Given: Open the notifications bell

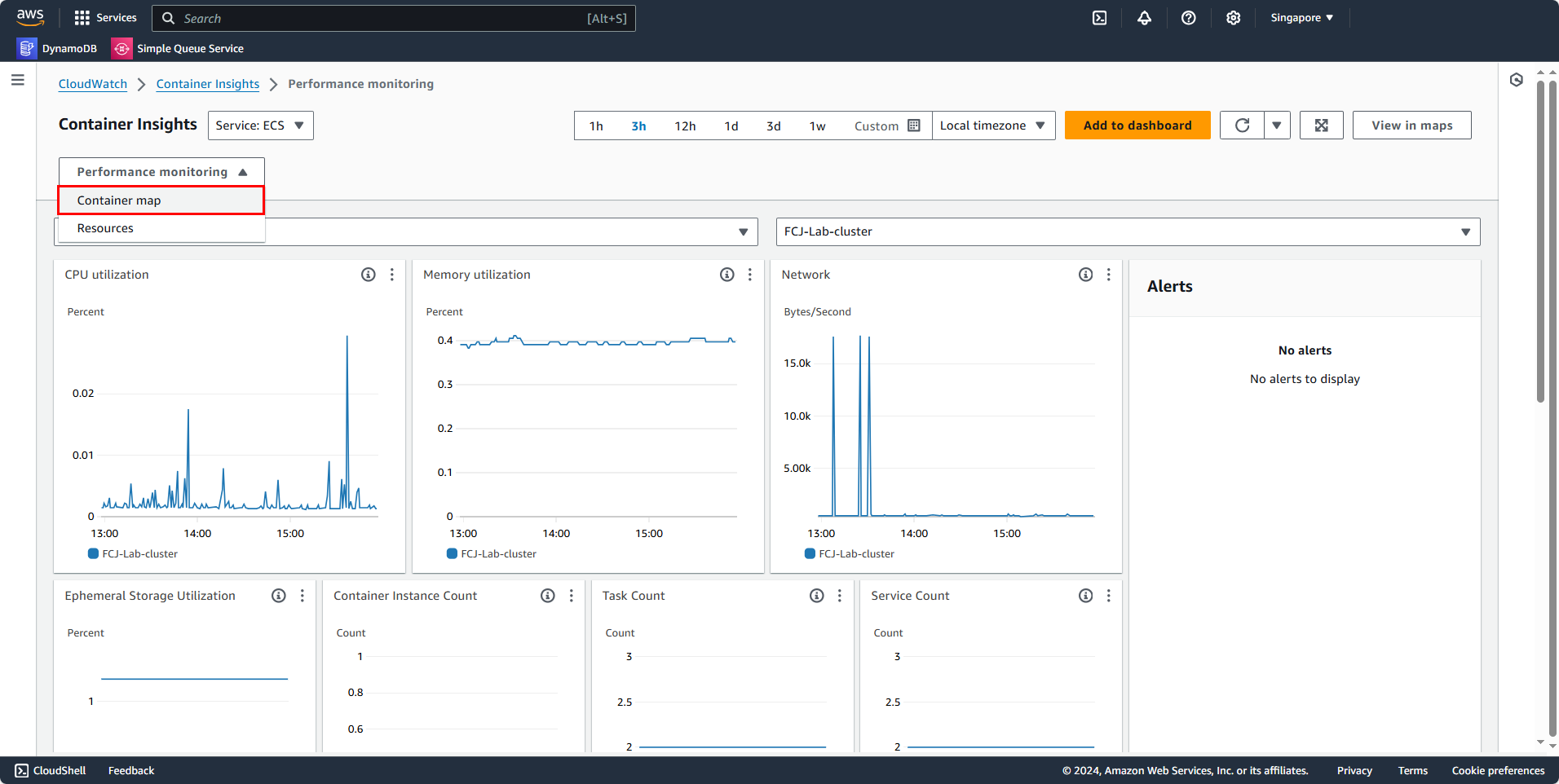Looking at the screenshot, I should point(1145,18).
